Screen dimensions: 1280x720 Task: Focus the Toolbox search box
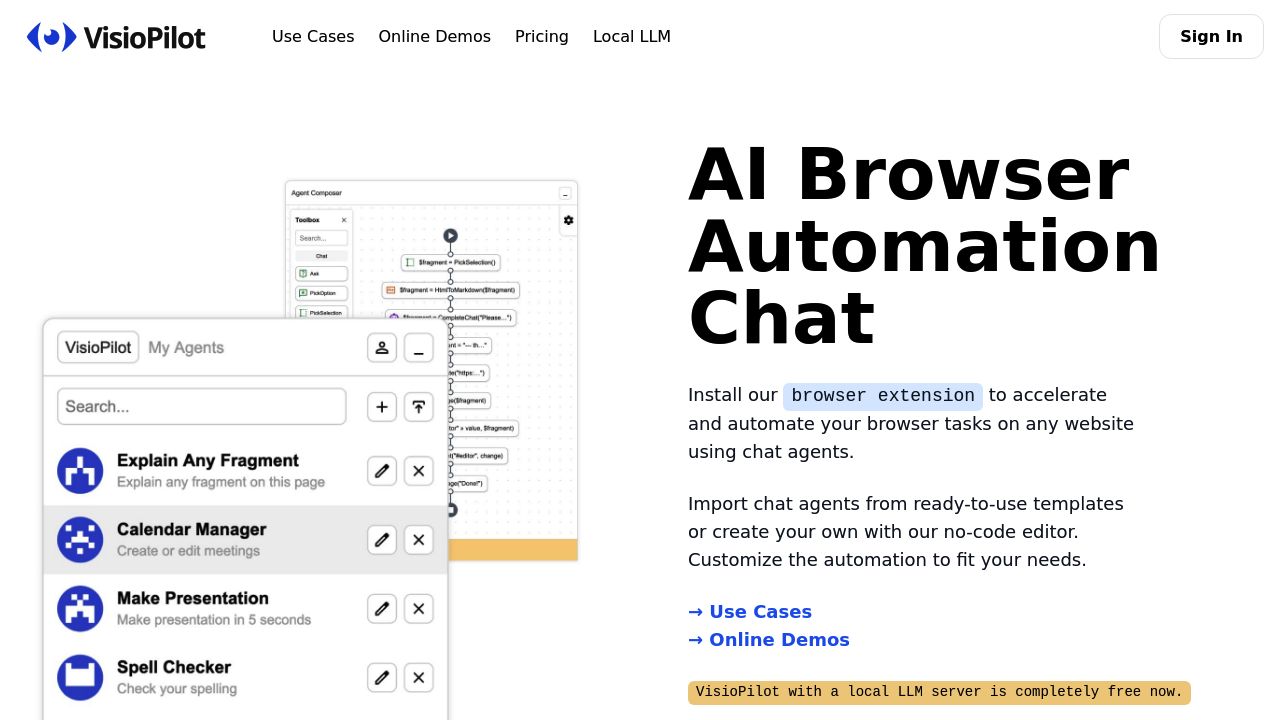pyautogui.click(x=322, y=238)
